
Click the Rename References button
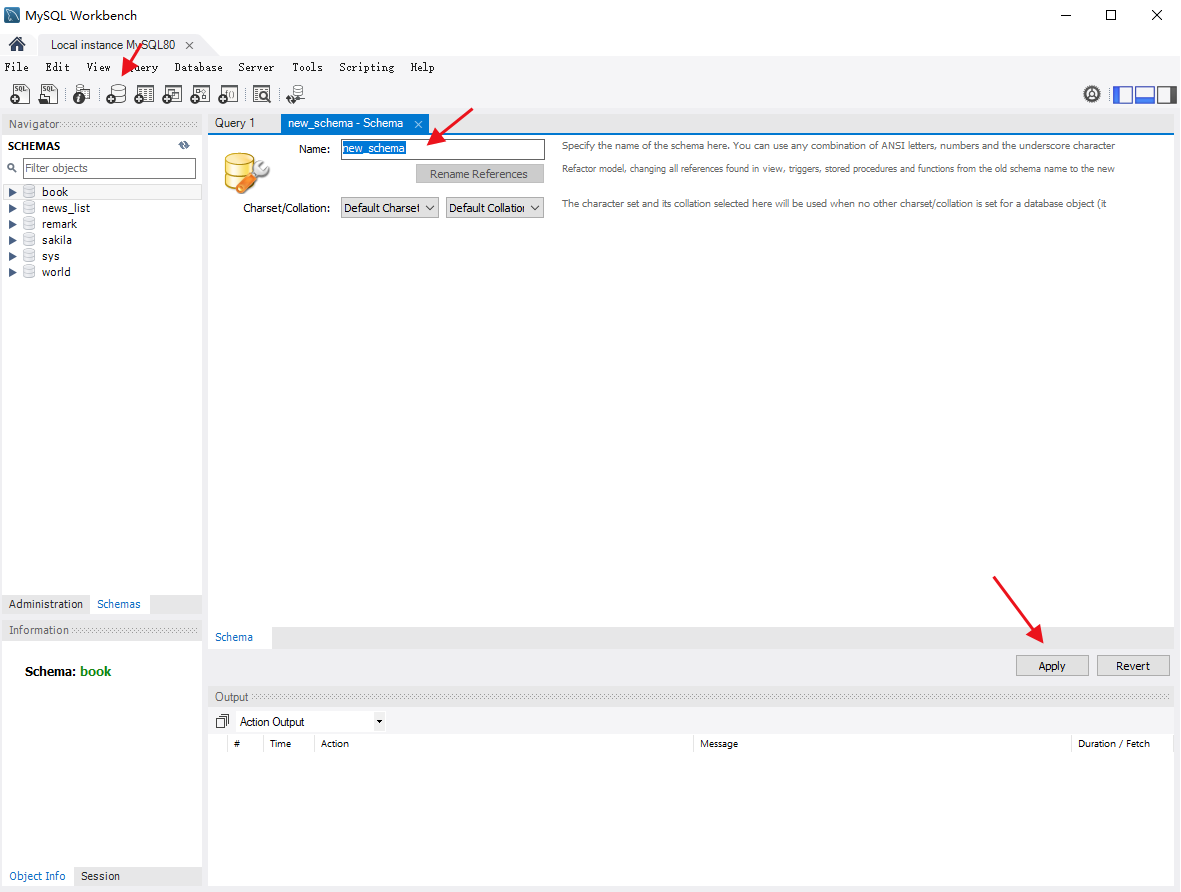click(480, 174)
